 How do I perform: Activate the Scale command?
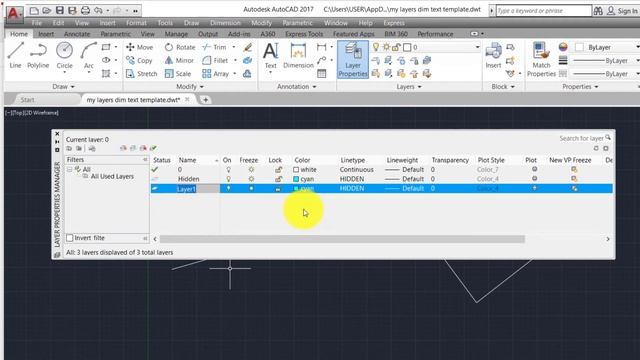pos(178,73)
